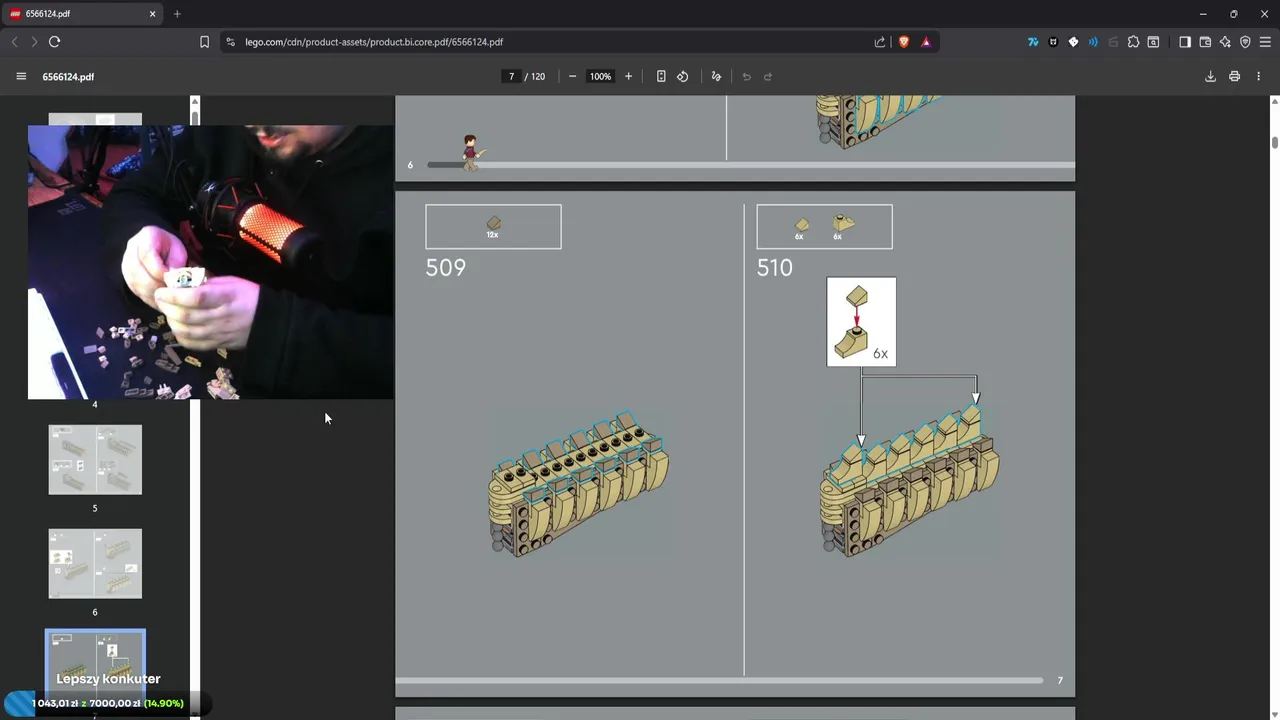This screenshot has width=1280, height=720.
Task: Click the address bar URL
Action: (x=374, y=42)
